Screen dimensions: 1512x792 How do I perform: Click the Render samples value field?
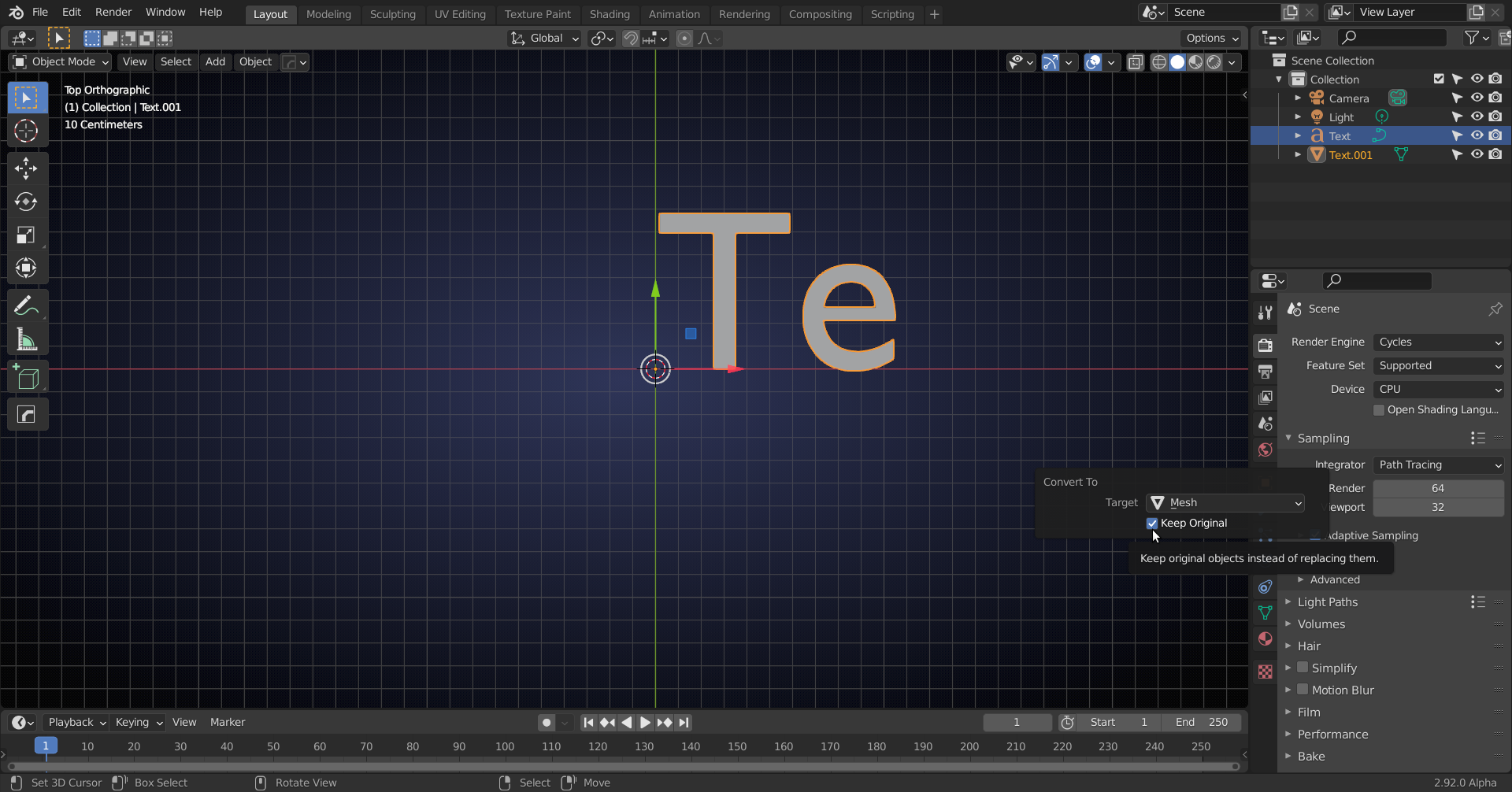coord(1438,489)
